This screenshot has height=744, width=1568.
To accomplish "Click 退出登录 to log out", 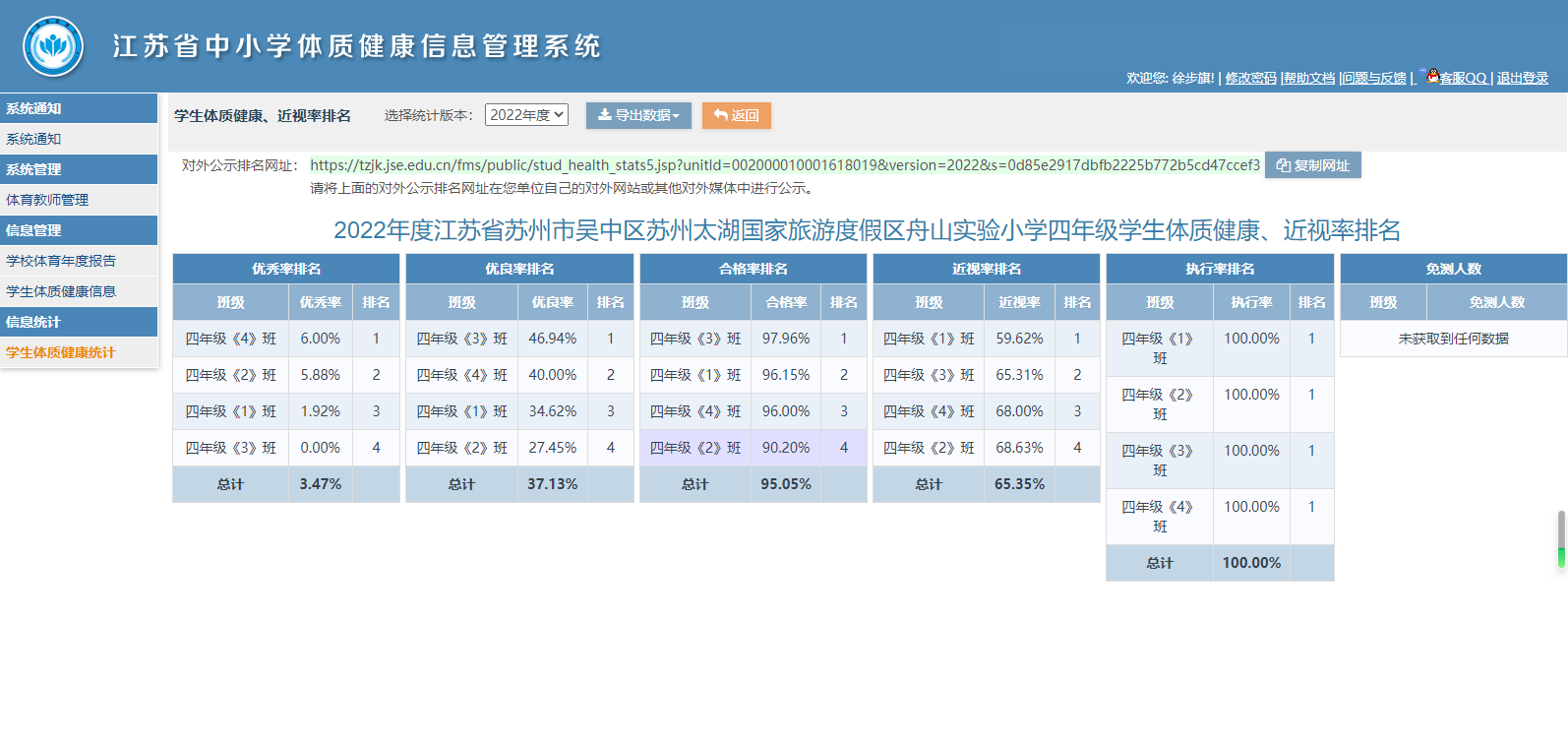I will 1523,78.
